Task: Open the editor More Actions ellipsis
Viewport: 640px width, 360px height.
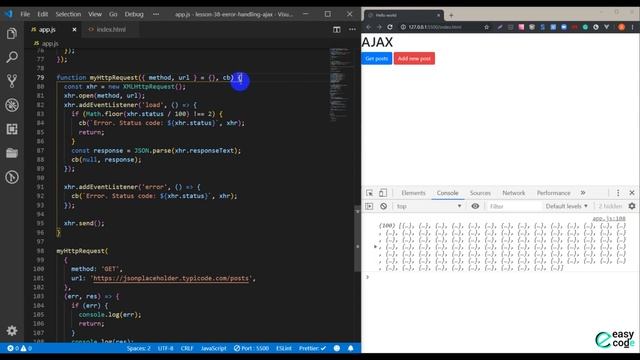Action: tap(352, 29)
